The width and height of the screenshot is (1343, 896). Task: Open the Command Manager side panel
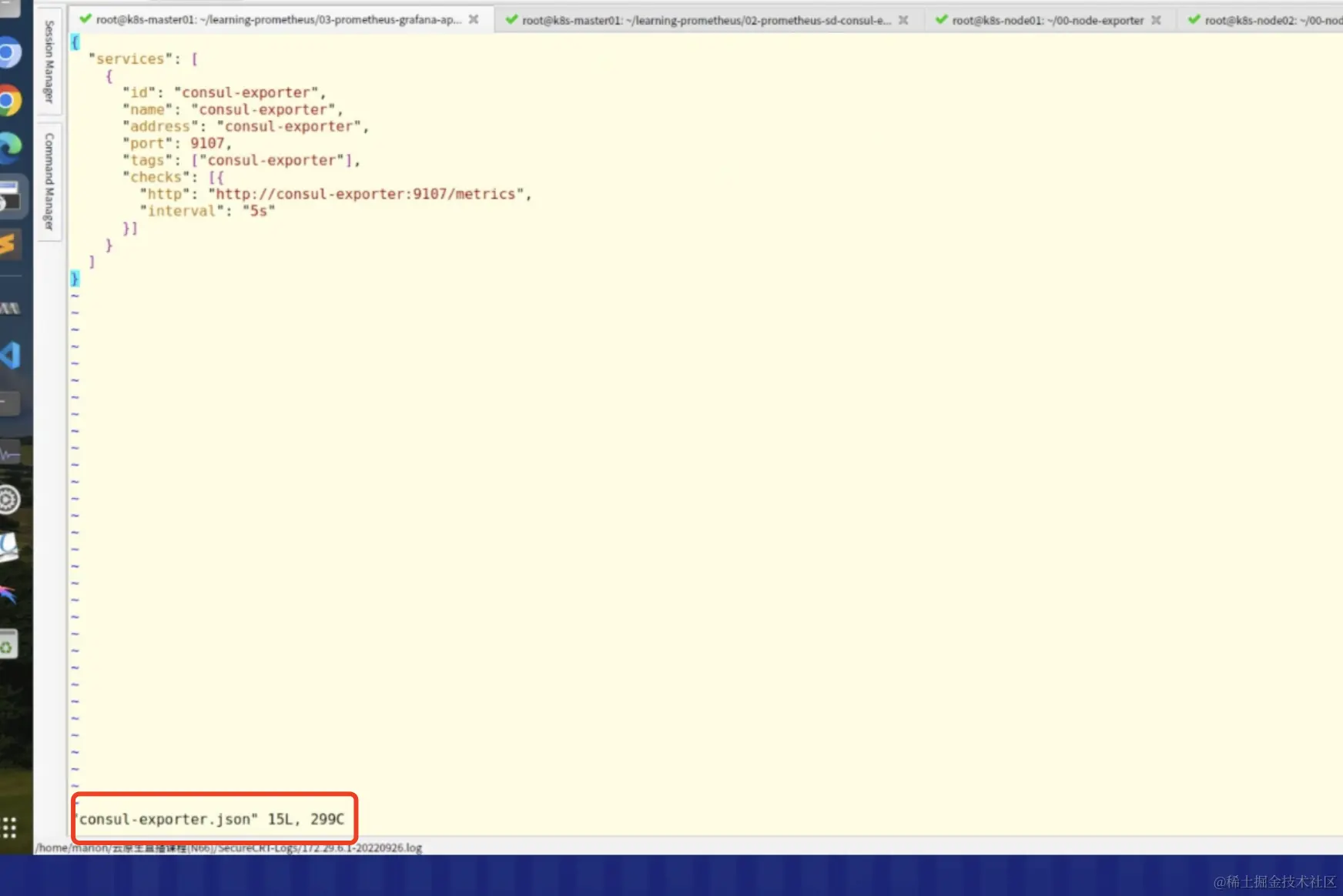(x=49, y=182)
